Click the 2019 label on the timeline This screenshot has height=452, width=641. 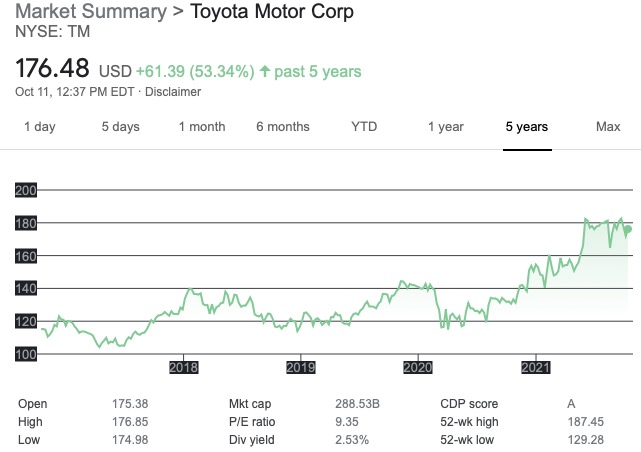301,367
